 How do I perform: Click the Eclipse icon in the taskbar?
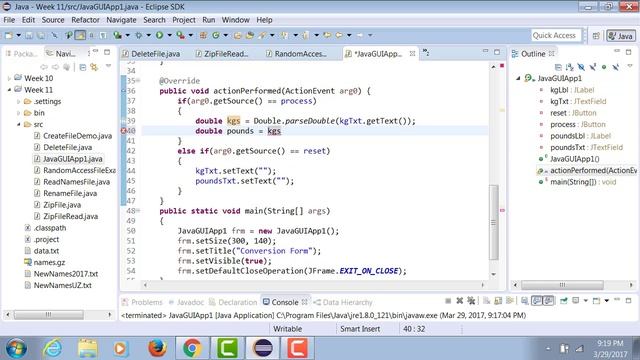[x=263, y=348]
